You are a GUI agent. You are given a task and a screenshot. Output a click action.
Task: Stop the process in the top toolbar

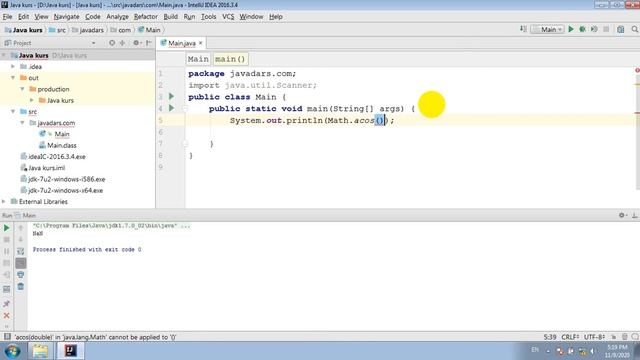click(x=606, y=29)
